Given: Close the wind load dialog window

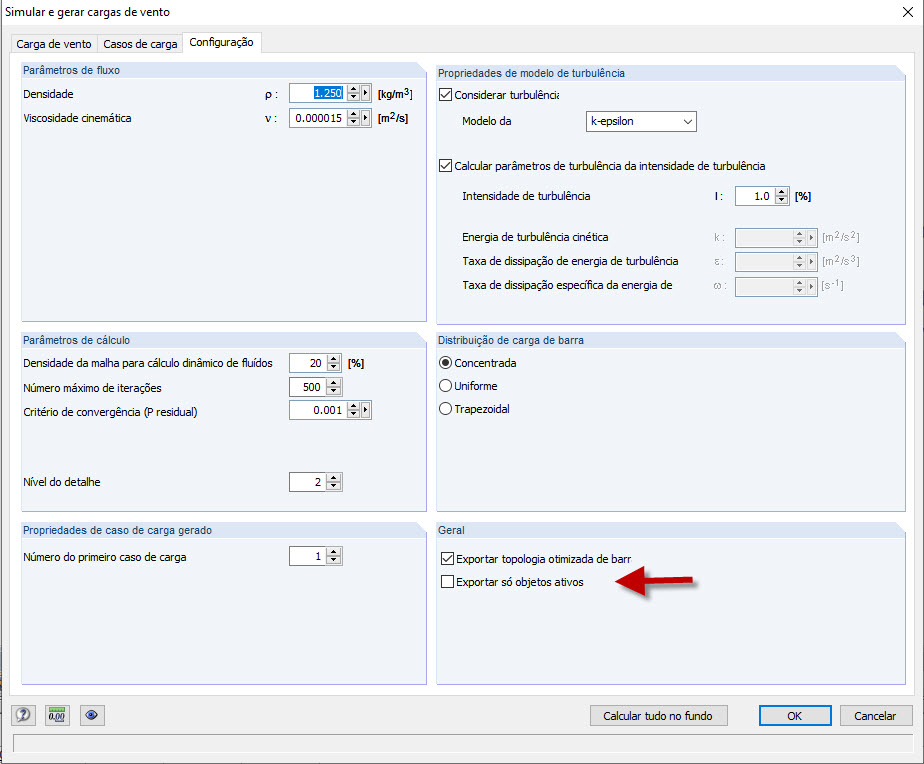Looking at the screenshot, I should tap(908, 12).
